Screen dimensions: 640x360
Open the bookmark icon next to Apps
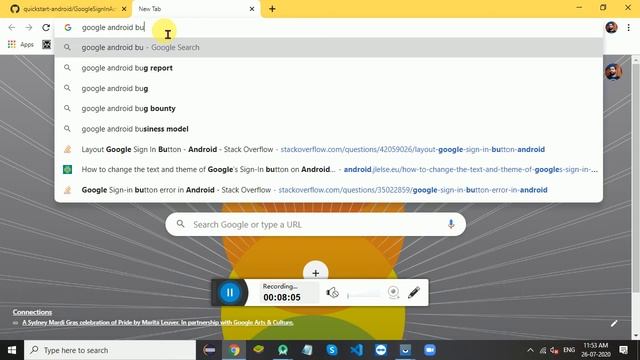point(47,44)
